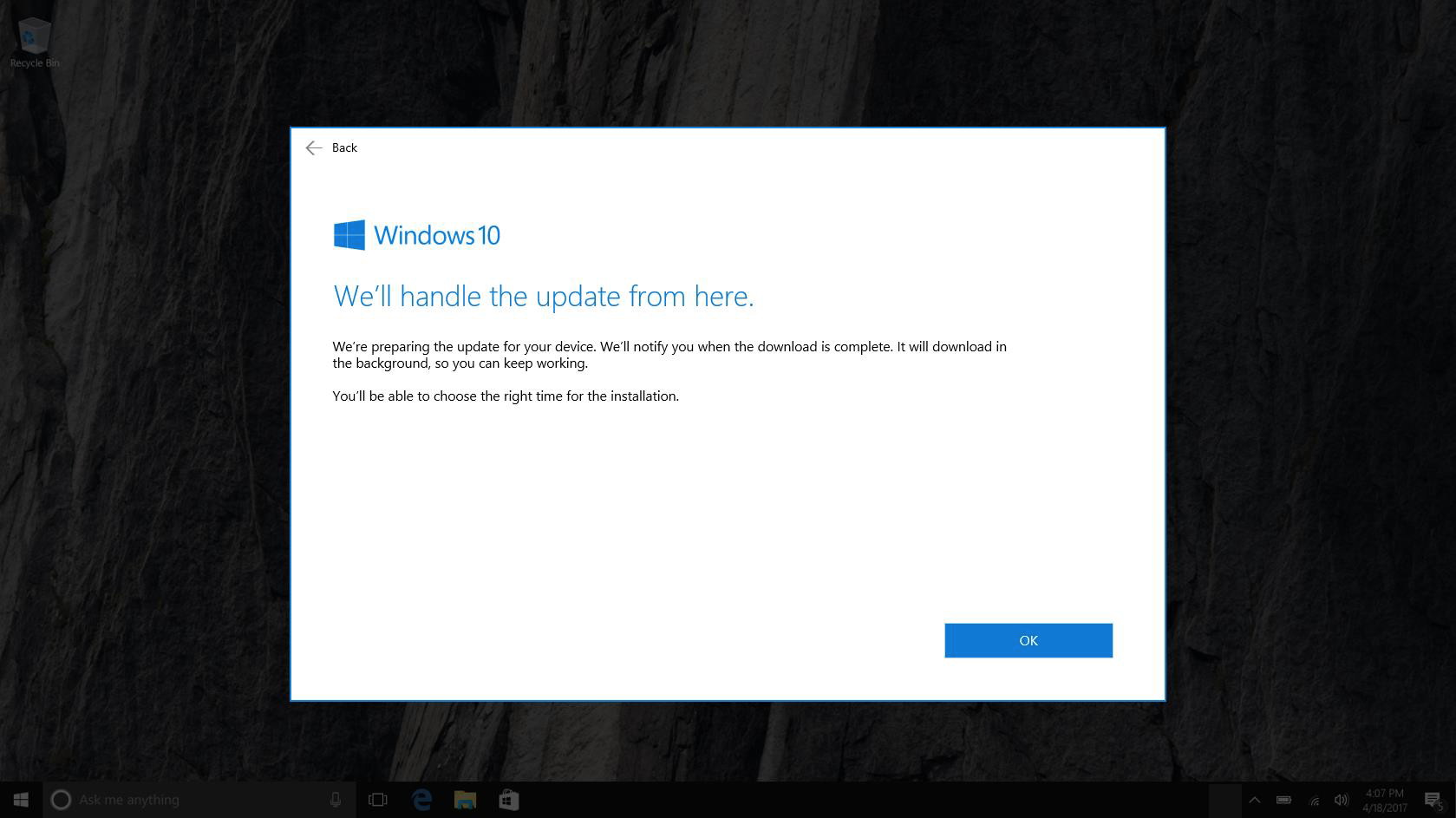
Task: Click the Windows 10 logo
Action: 417,235
